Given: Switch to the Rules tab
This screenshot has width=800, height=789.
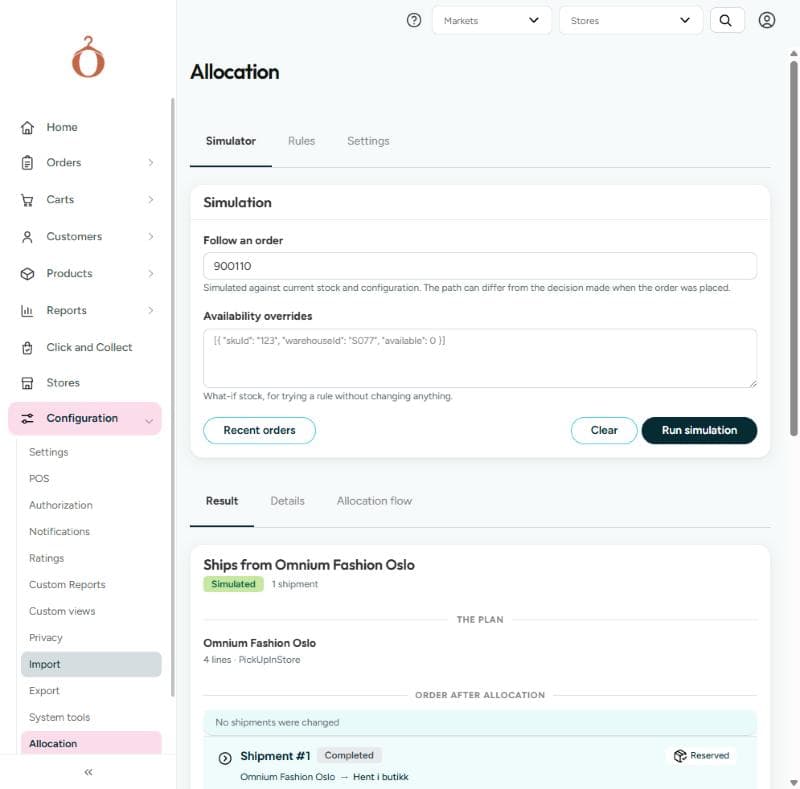Looking at the screenshot, I should point(302,141).
